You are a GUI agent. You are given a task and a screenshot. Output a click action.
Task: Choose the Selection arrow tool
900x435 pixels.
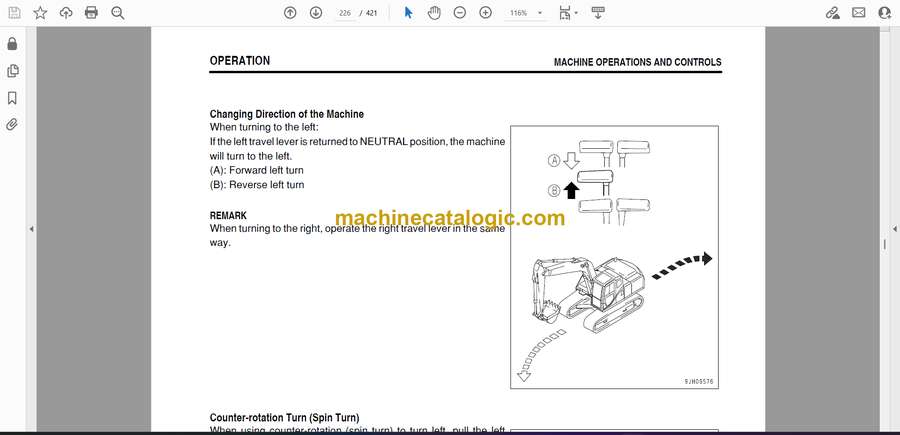tap(408, 13)
